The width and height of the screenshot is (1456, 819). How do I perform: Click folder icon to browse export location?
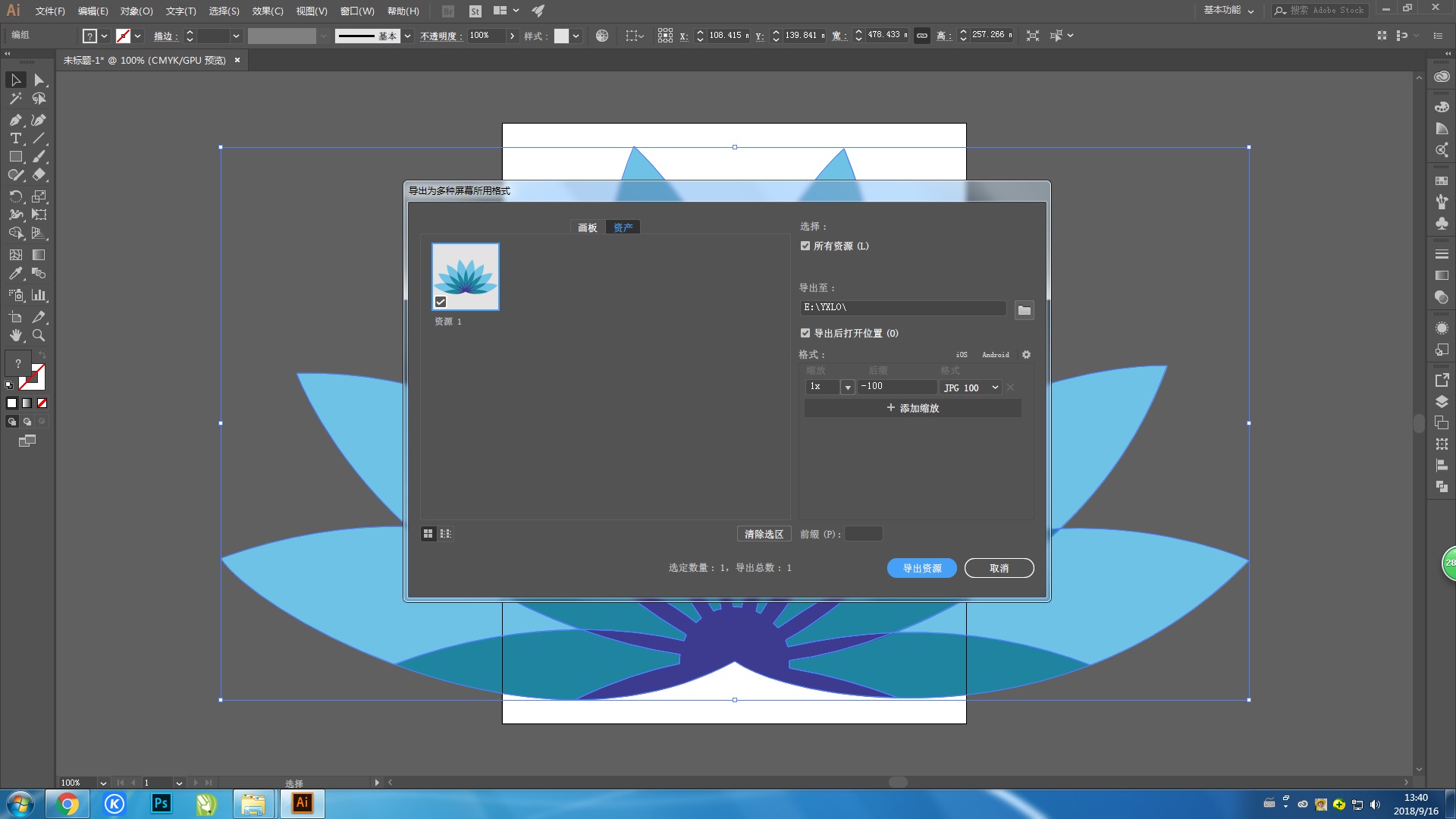click(1024, 310)
